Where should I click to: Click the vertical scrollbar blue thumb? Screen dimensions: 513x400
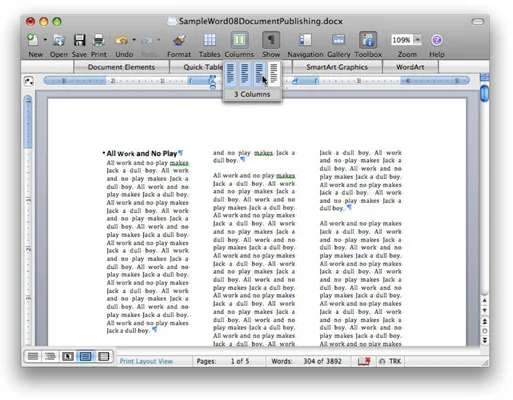point(484,93)
